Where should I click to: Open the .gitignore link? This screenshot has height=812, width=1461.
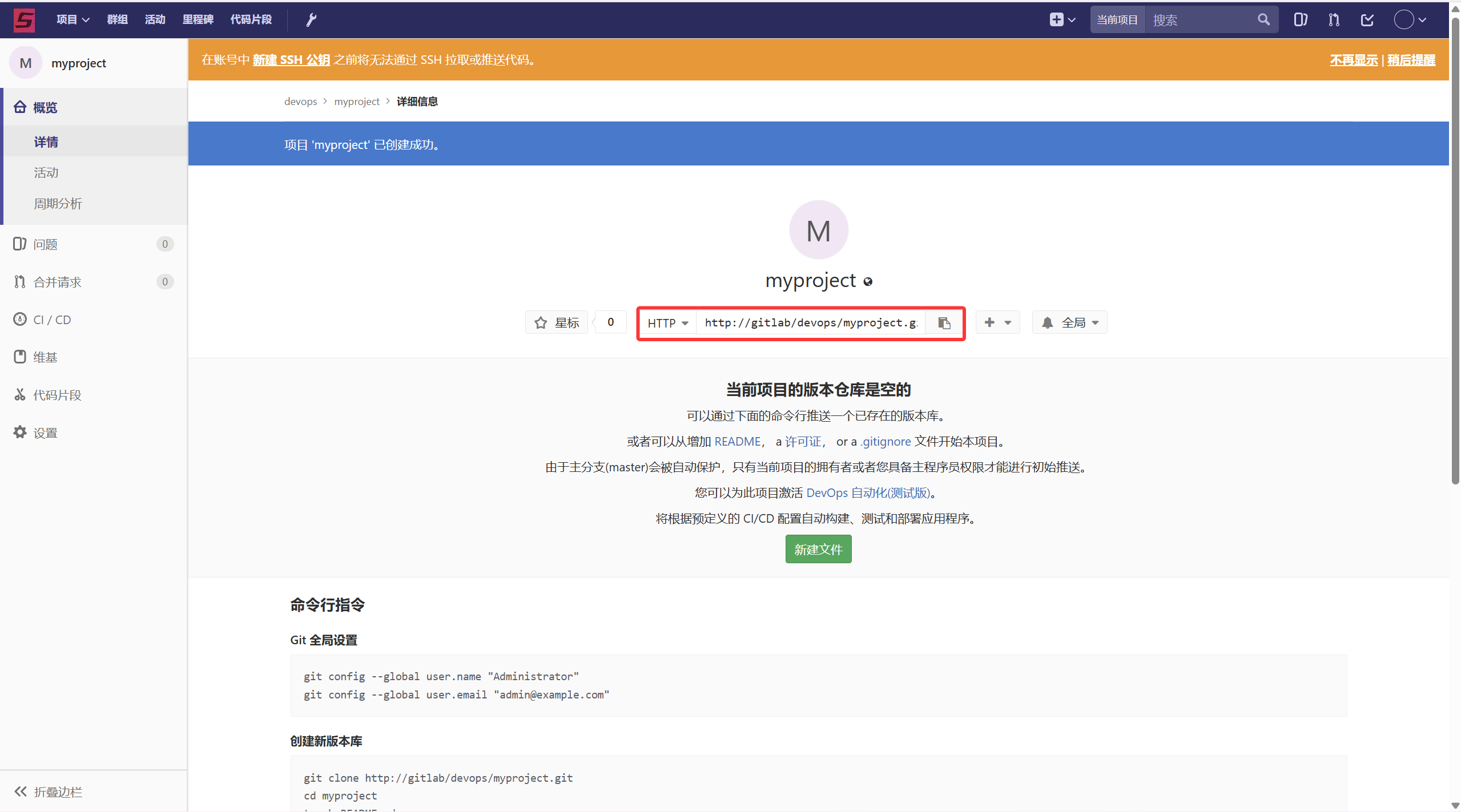tap(886, 442)
